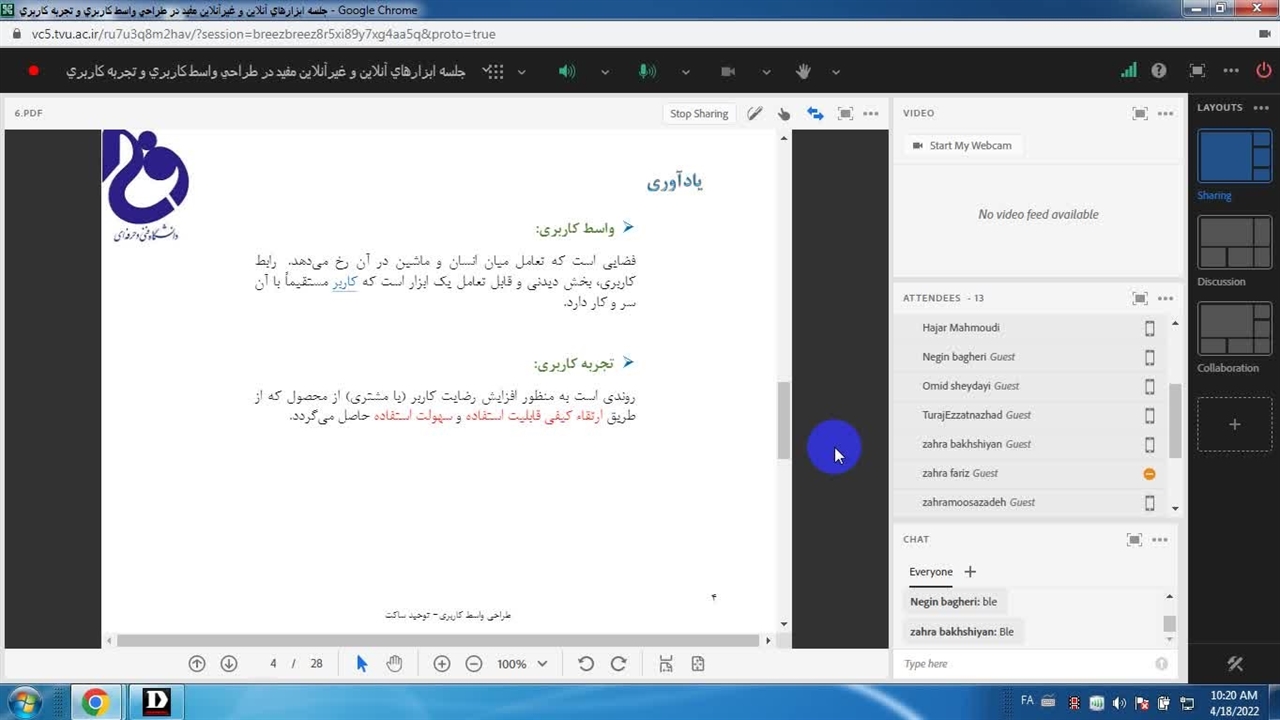1280x720 pixels.
Task: Zoom in on the shared document
Action: (441, 664)
